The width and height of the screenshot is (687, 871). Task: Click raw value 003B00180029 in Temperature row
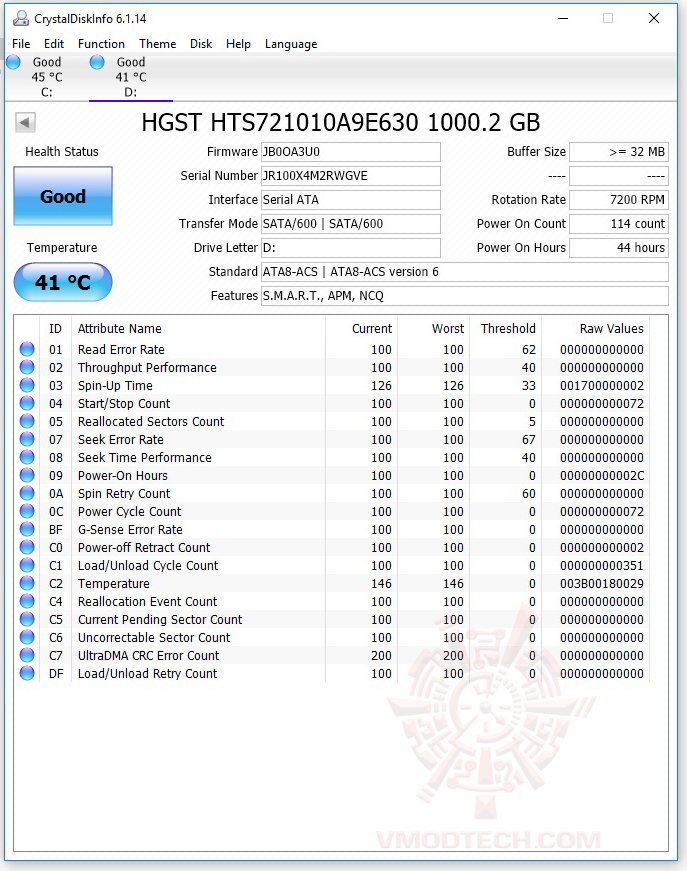[x=601, y=584]
